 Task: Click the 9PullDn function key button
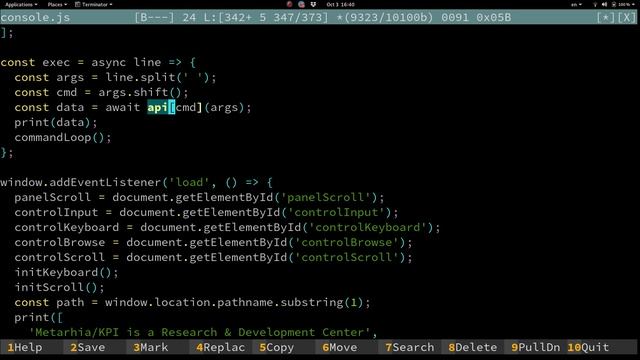pos(536,347)
